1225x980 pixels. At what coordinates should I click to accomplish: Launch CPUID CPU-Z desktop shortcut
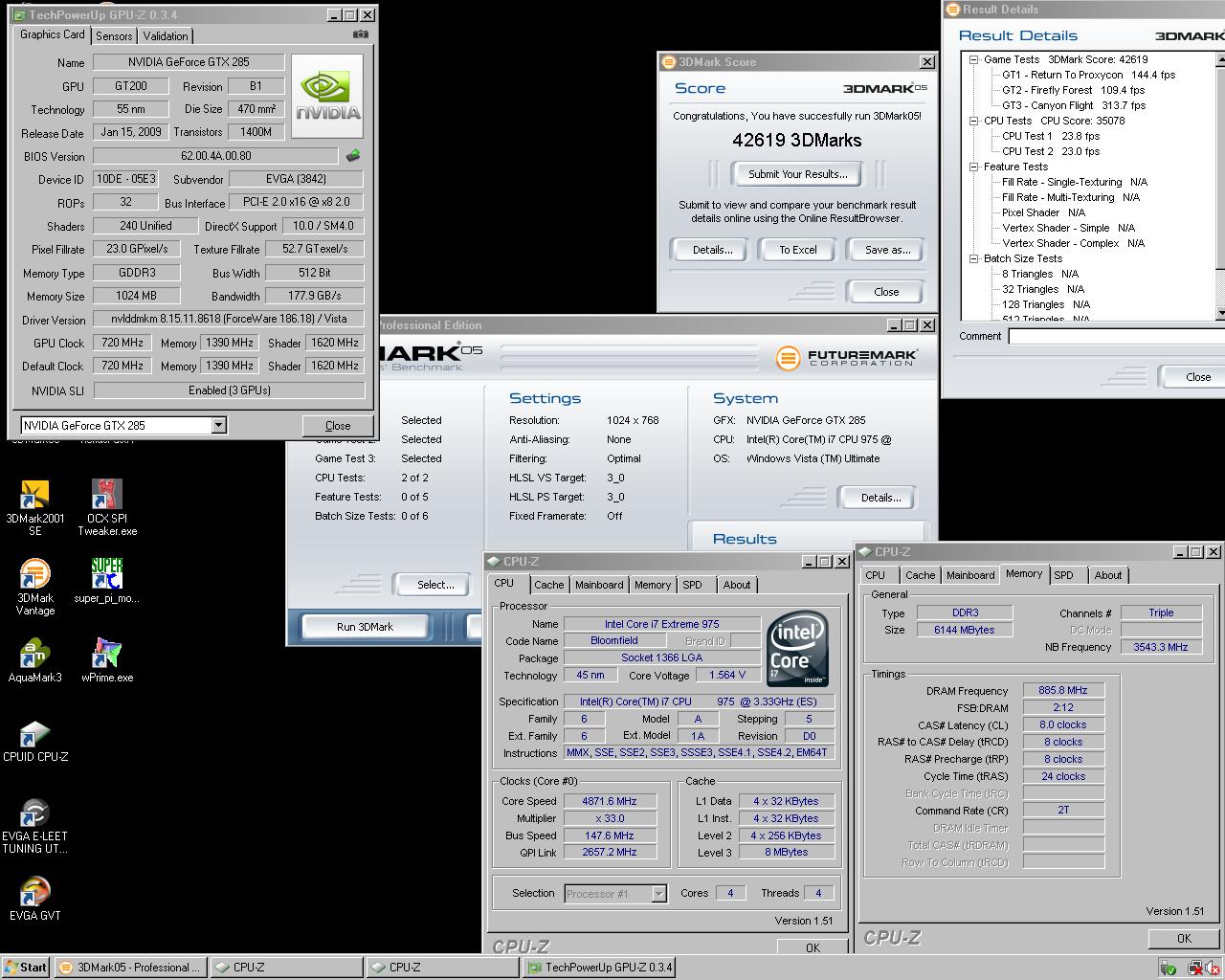pyautogui.click(x=35, y=741)
